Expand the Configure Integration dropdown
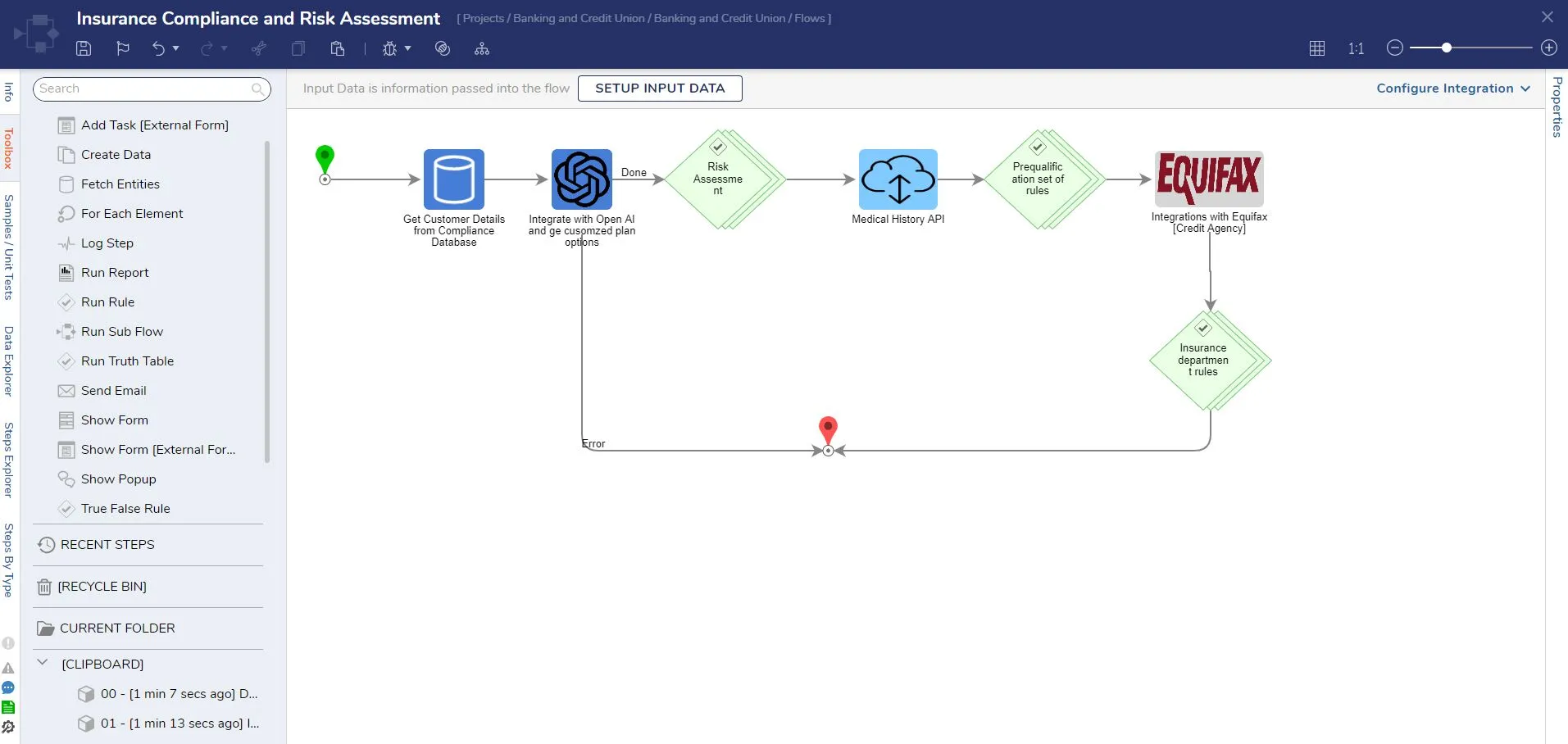 (x=1453, y=88)
